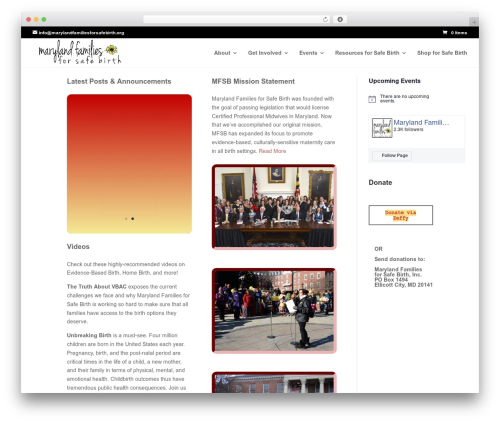The height and width of the screenshot is (423, 500).
Task: Open Resources for Safe Birth menu
Action: point(367,53)
